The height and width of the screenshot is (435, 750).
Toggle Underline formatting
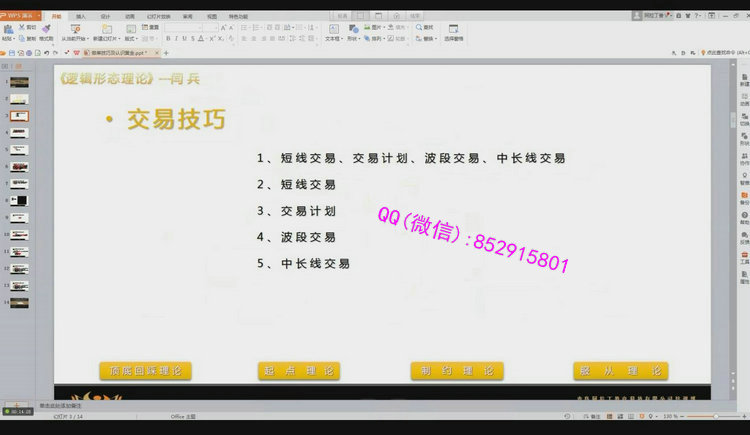click(186, 38)
